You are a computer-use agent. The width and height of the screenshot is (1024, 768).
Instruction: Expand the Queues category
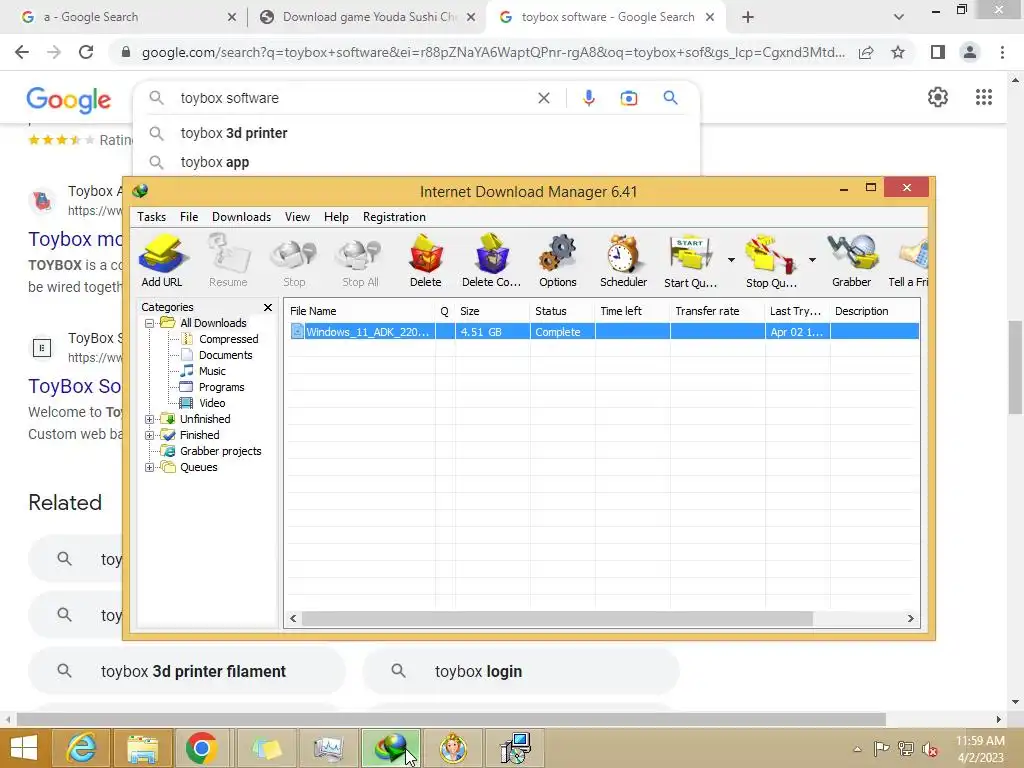tap(150, 467)
